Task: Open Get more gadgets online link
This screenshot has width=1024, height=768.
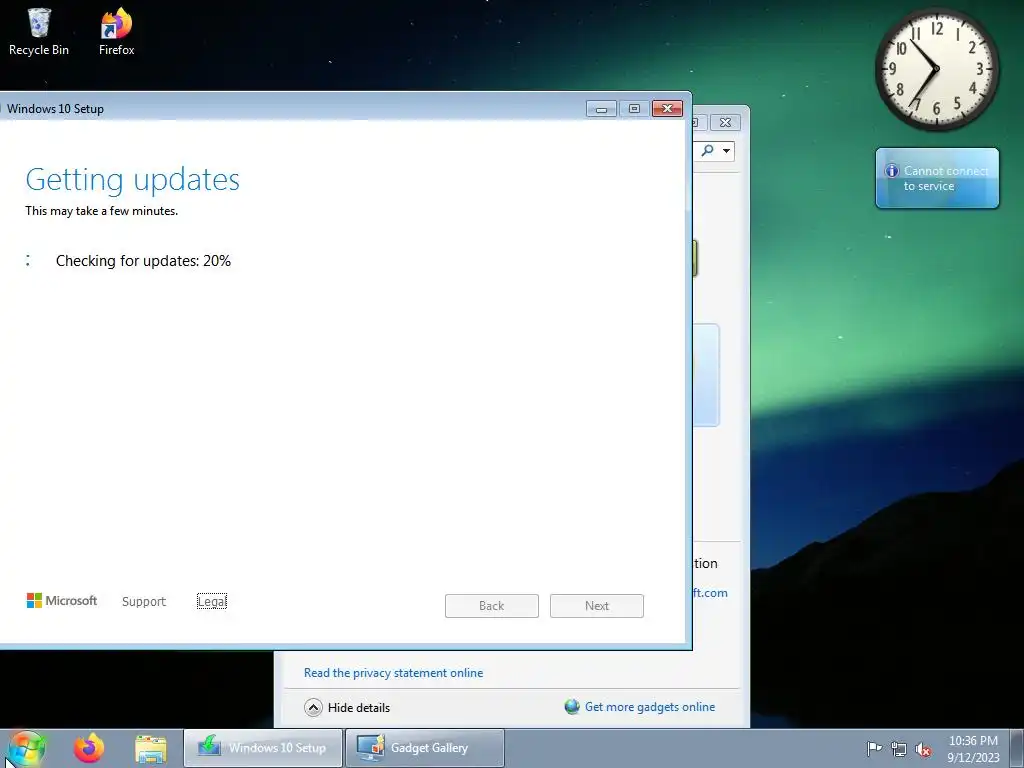Action: click(650, 707)
